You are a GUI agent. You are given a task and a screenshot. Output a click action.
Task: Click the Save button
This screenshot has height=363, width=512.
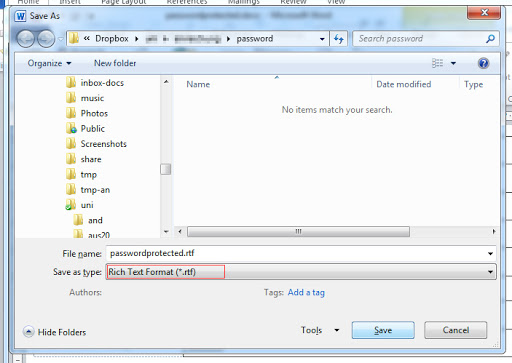click(383, 330)
